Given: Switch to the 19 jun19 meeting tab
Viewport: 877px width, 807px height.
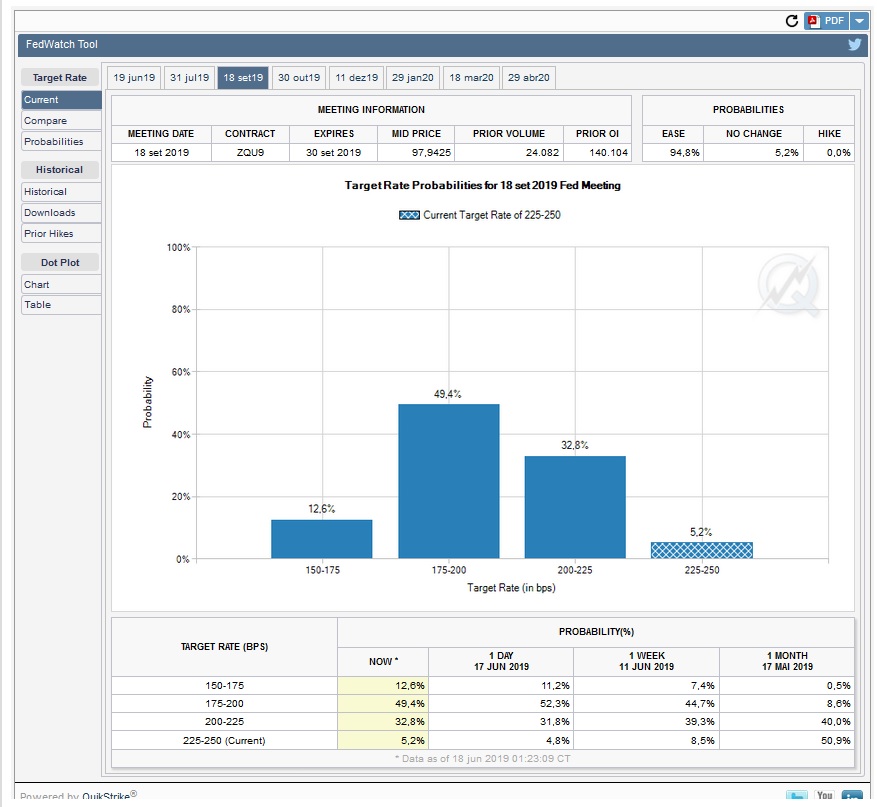Looking at the screenshot, I should pos(133,78).
